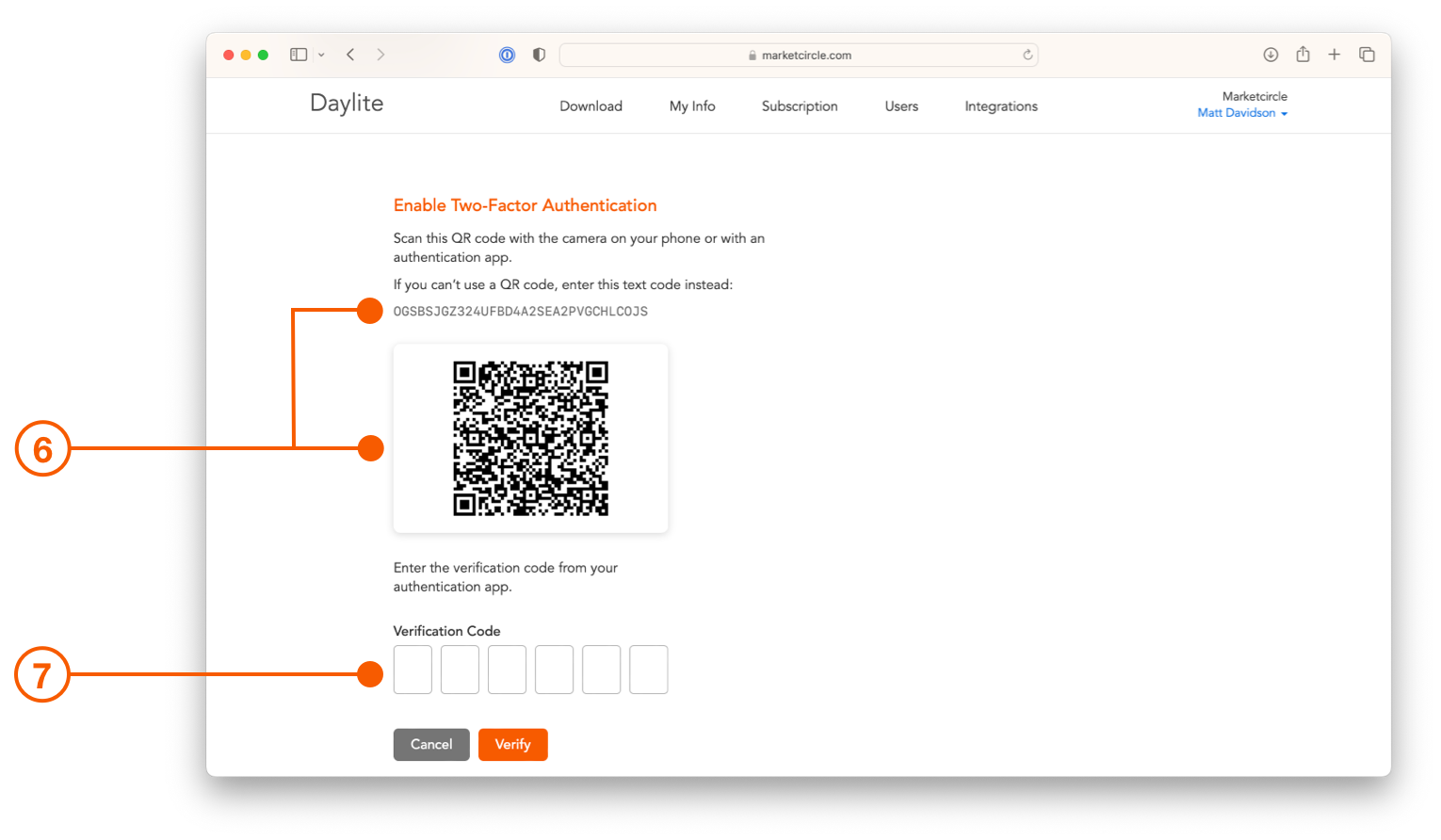The image size is (1441, 840).
Task: Reload the page with refresh icon
Action: point(1028,55)
